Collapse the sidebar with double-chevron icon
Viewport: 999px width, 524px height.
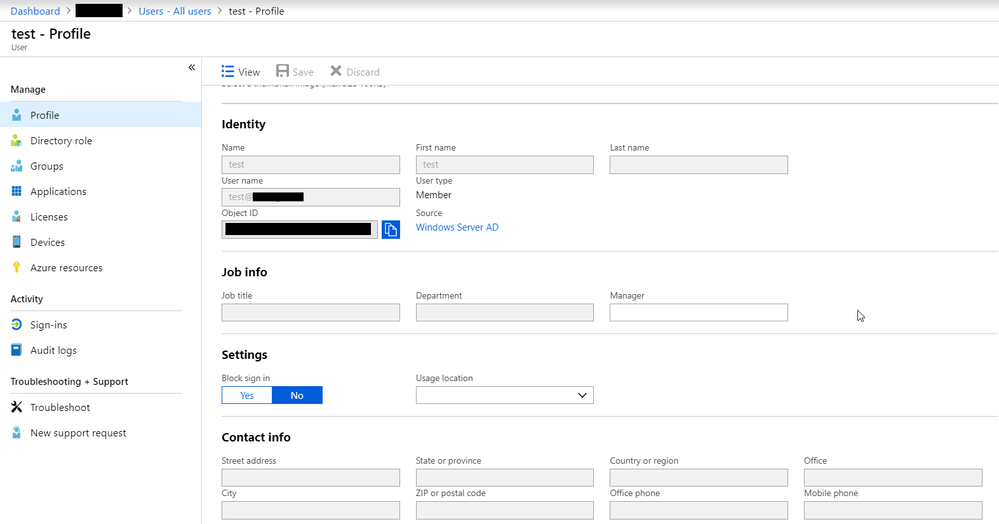[x=192, y=68]
